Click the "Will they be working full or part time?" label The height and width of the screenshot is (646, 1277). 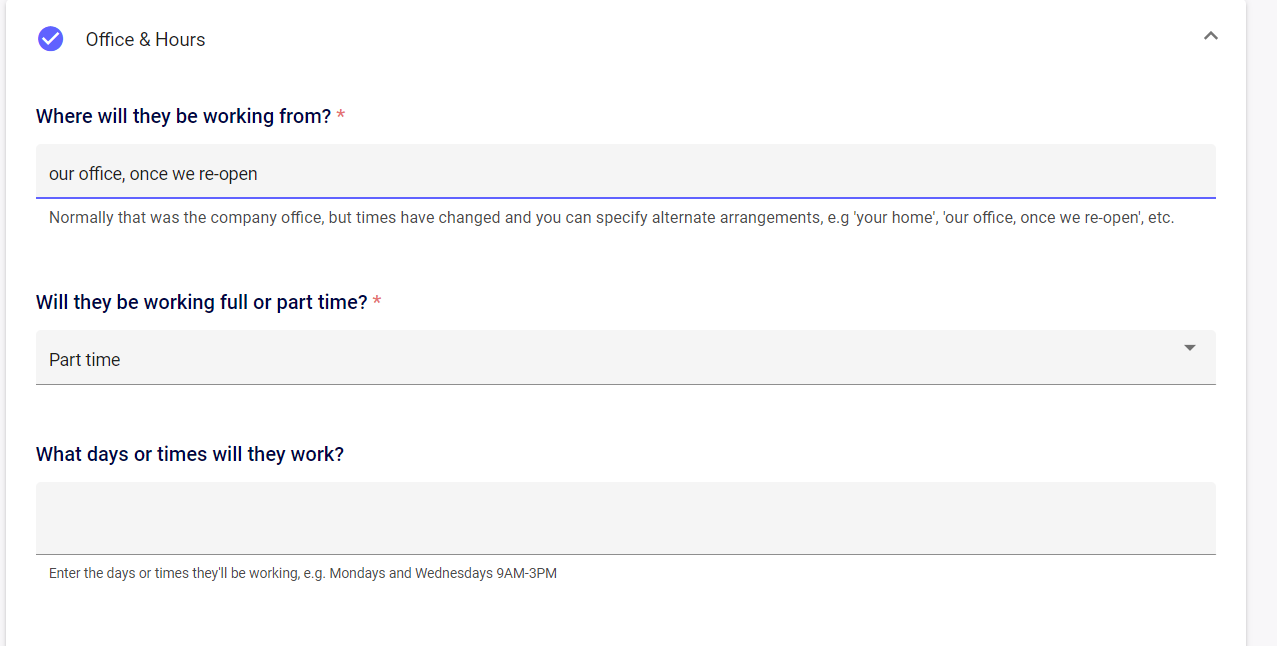pos(201,302)
